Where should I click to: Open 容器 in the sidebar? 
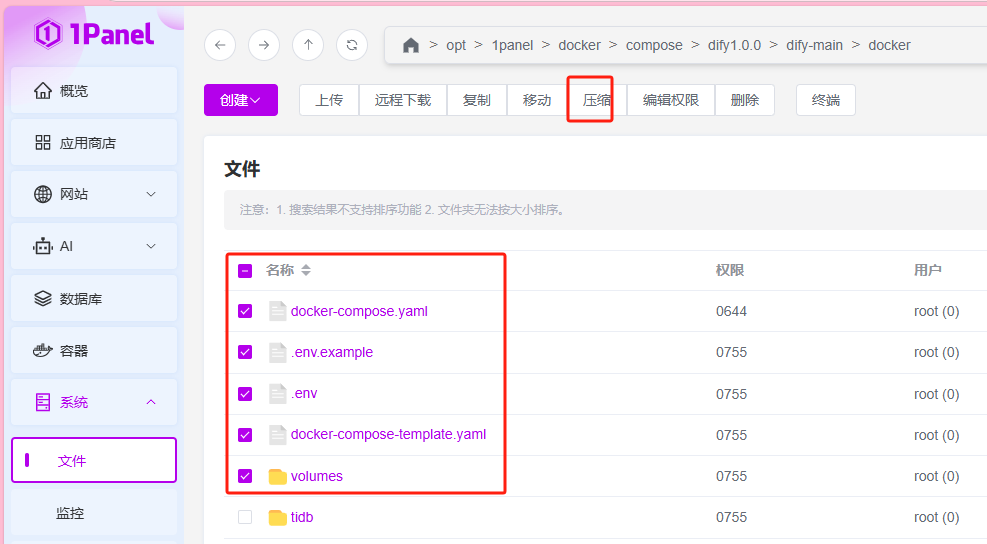[x=94, y=351]
